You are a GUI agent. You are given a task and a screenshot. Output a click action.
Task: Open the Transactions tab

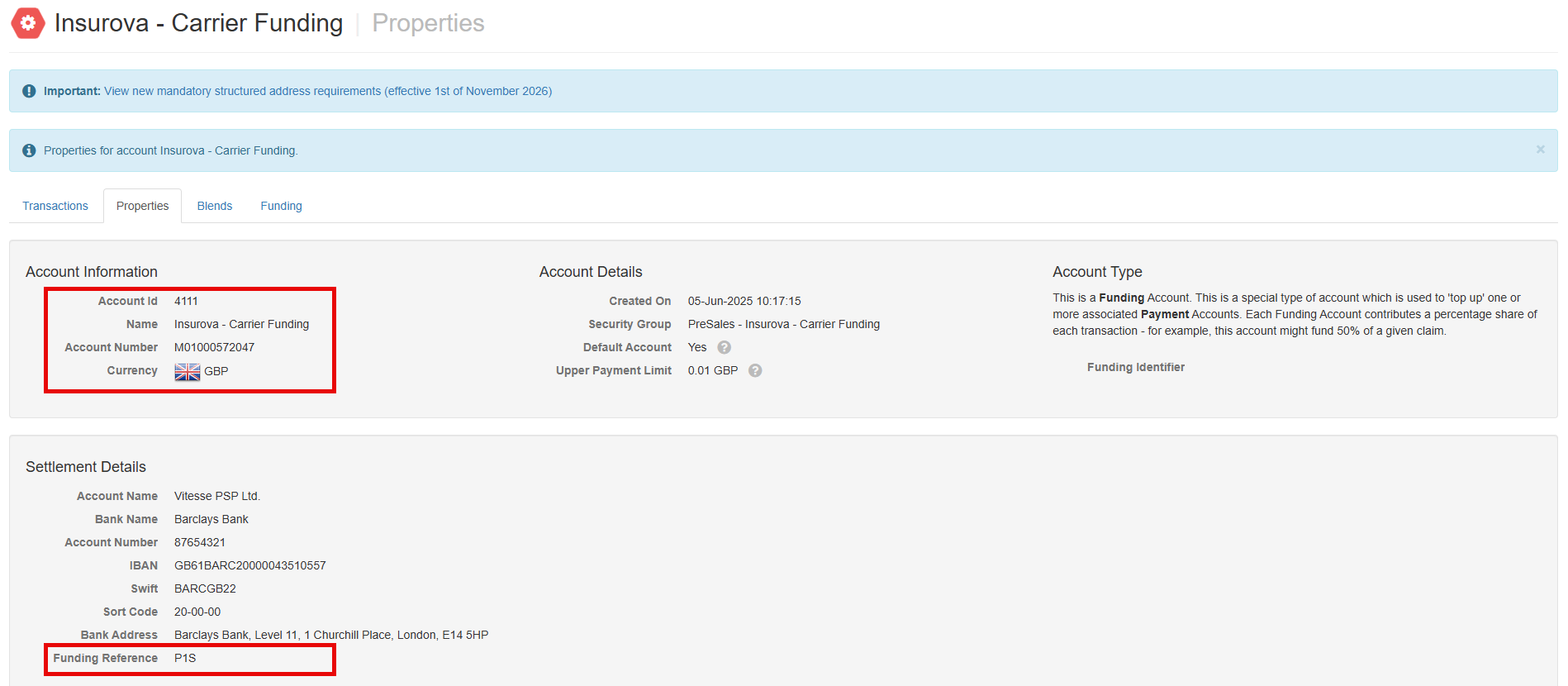[x=55, y=206]
